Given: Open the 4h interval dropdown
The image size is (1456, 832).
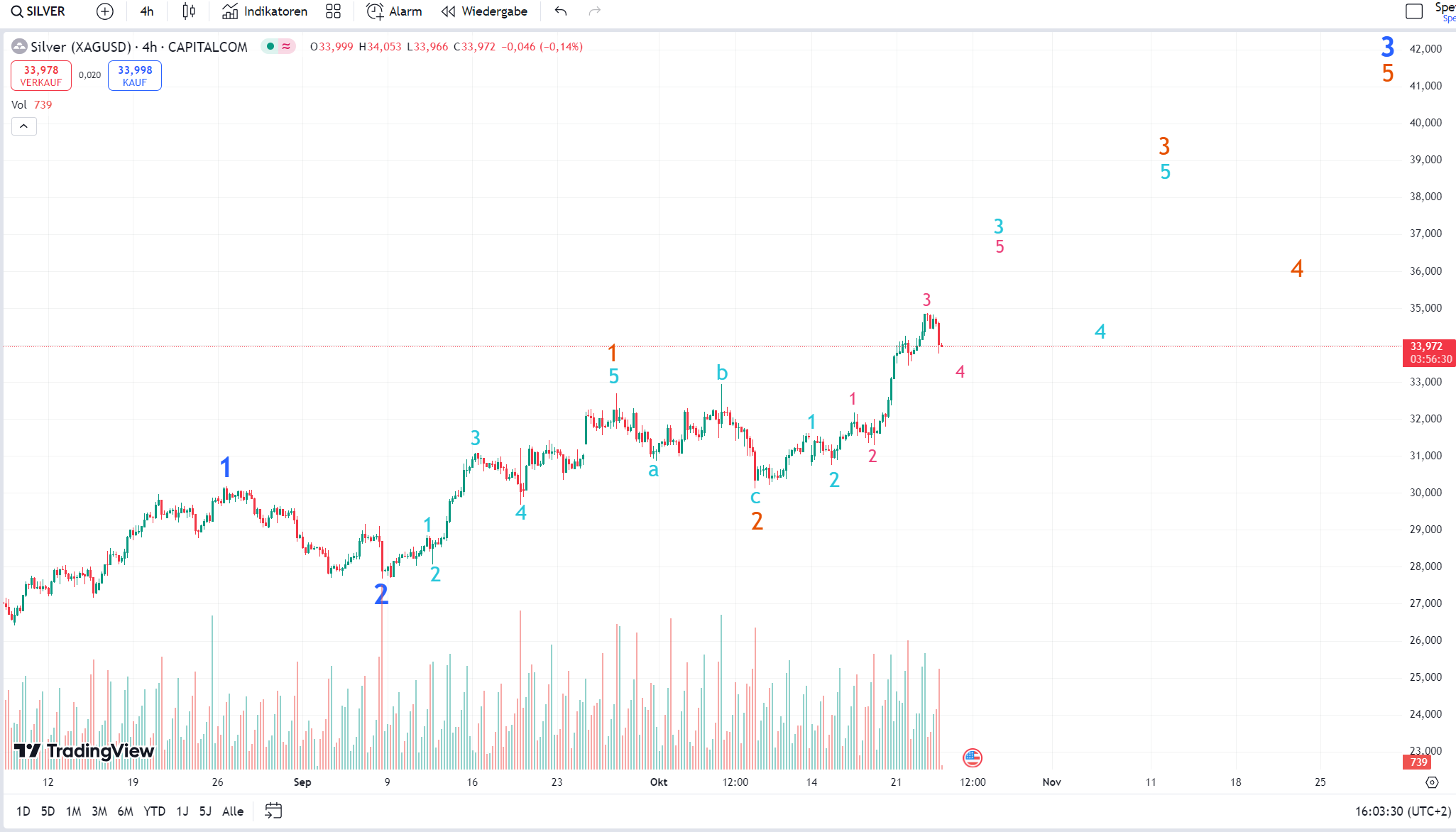Looking at the screenshot, I should click(147, 11).
